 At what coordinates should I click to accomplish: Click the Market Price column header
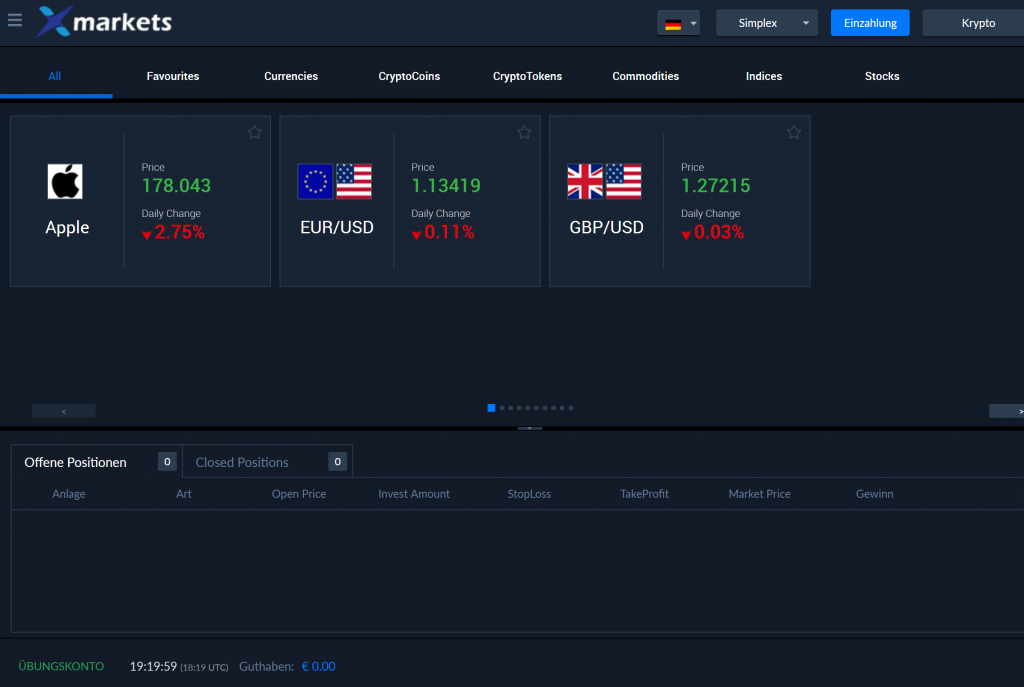tap(760, 494)
